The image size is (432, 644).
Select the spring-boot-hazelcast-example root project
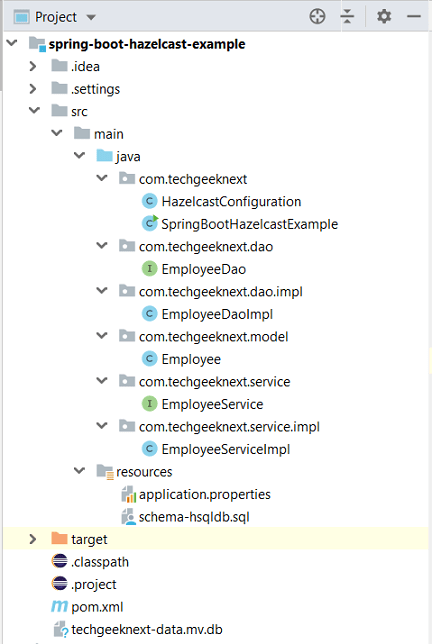[x=147, y=44]
